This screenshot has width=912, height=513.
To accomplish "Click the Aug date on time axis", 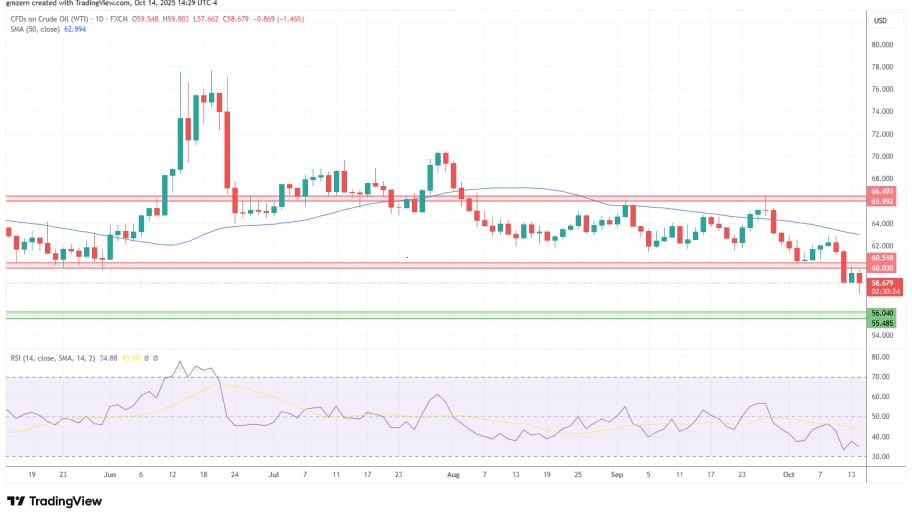I will click(x=453, y=476).
